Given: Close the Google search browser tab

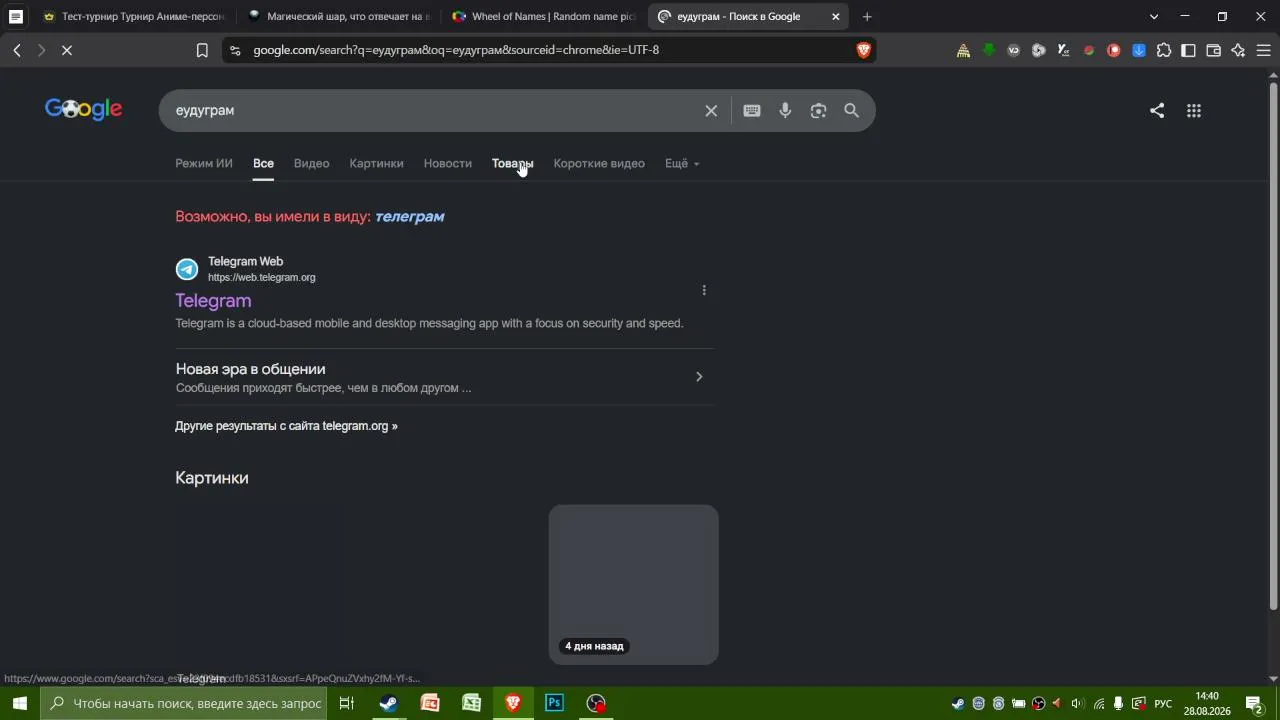Looking at the screenshot, I should (x=836, y=16).
